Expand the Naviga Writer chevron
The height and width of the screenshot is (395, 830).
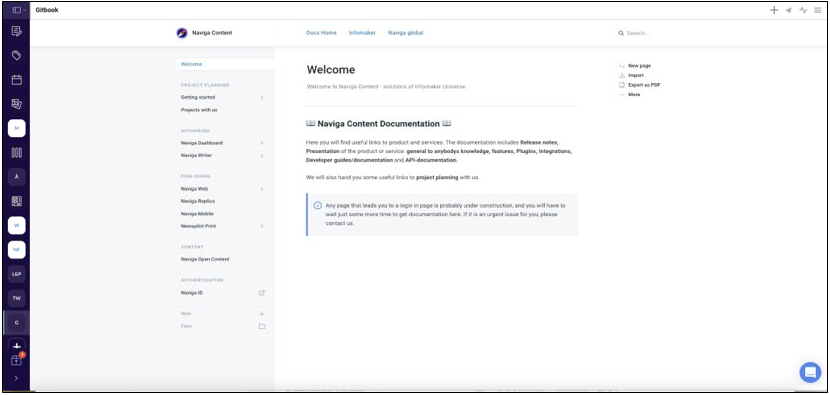(x=261, y=156)
